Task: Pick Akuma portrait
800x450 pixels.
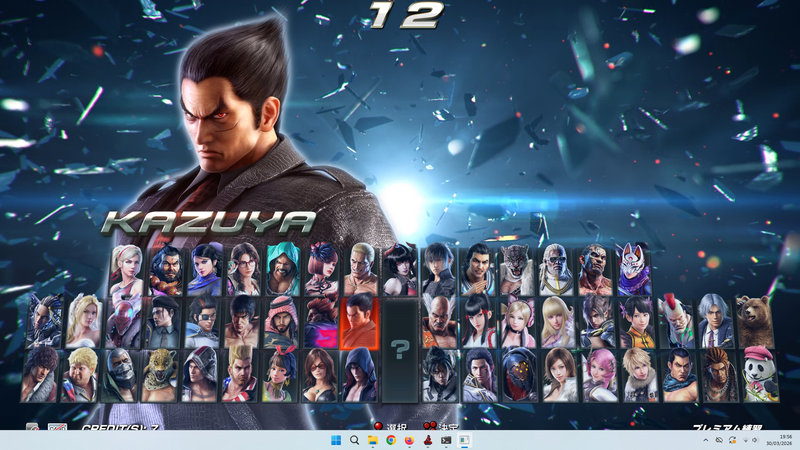Action: [321, 322]
